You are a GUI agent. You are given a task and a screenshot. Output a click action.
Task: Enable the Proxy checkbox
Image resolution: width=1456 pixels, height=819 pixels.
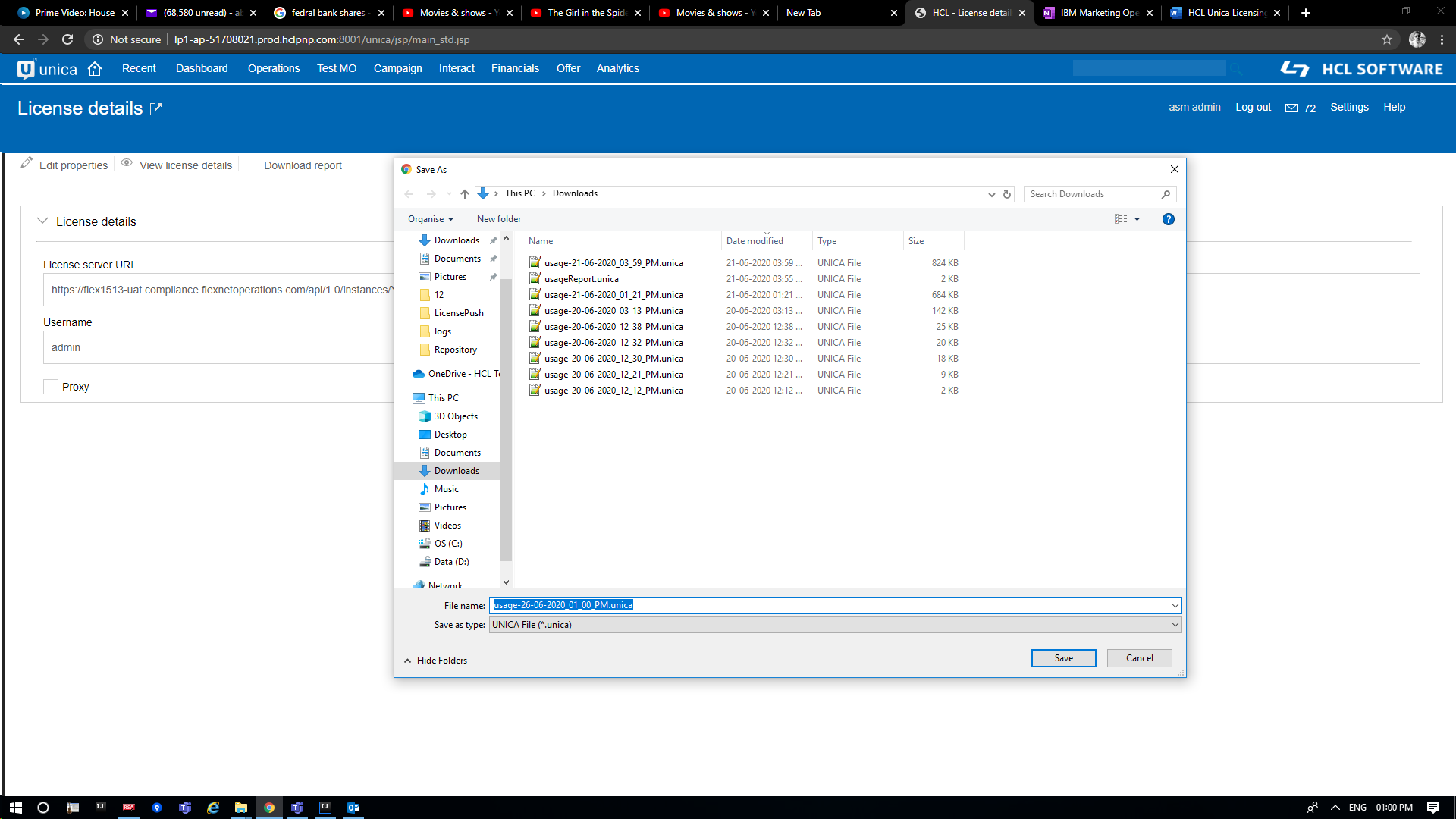pyautogui.click(x=51, y=387)
